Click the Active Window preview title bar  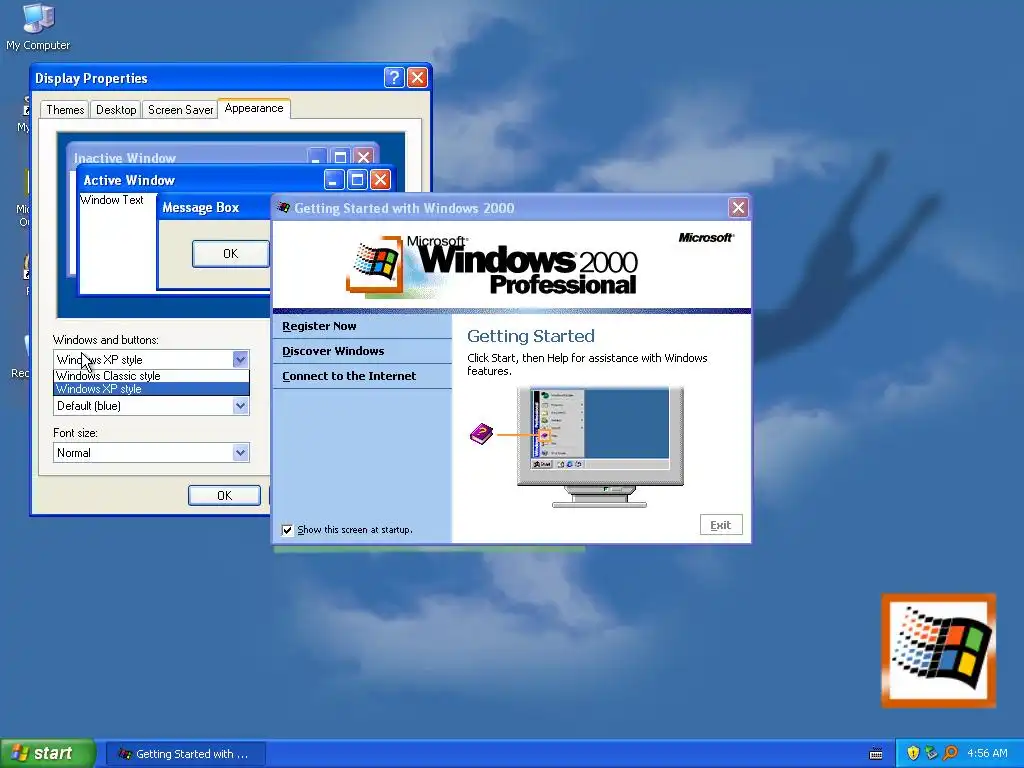click(235, 180)
